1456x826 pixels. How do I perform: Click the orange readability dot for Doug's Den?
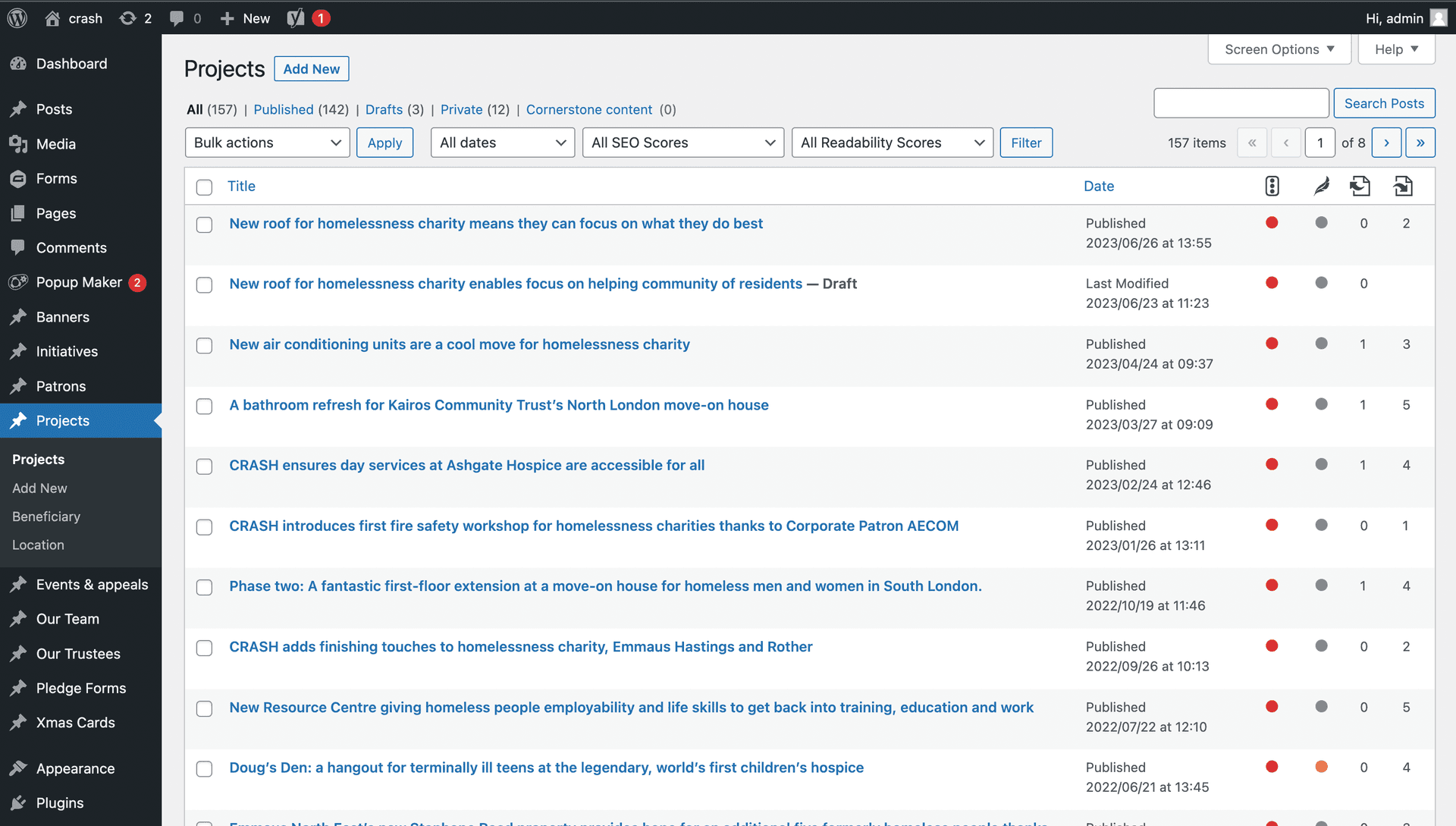[x=1322, y=768]
